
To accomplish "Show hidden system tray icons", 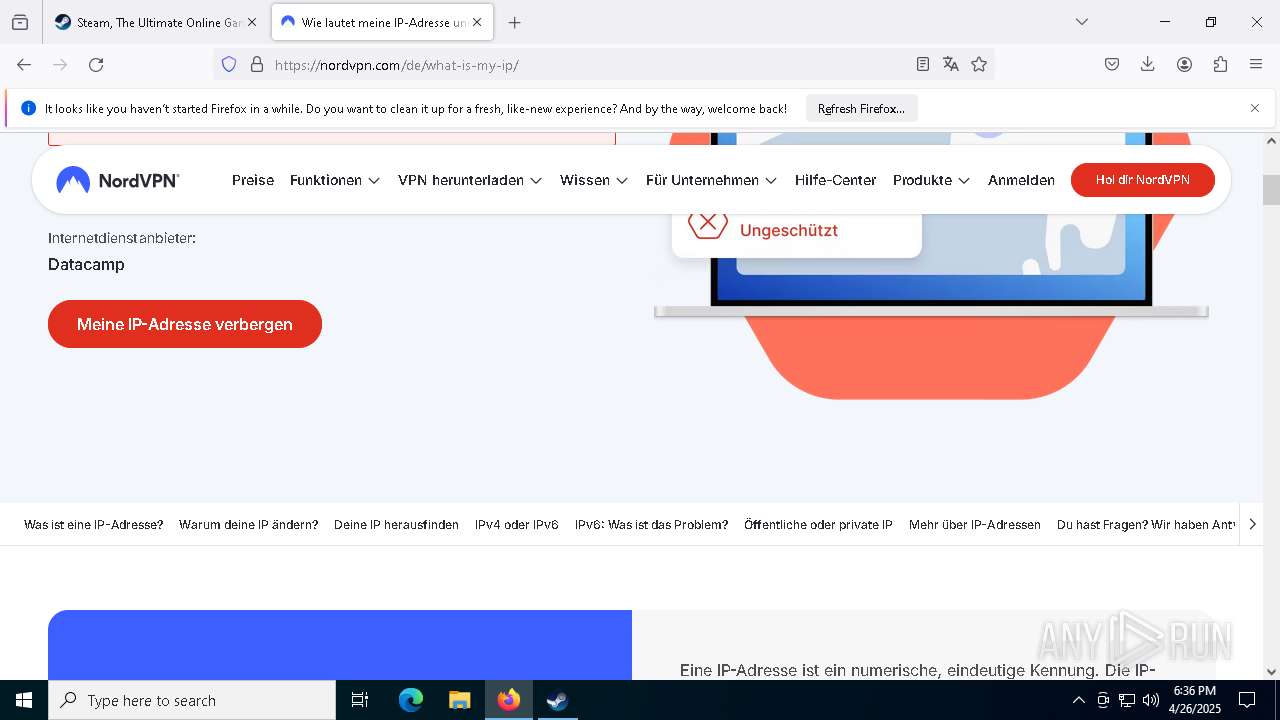I will pyautogui.click(x=1078, y=700).
